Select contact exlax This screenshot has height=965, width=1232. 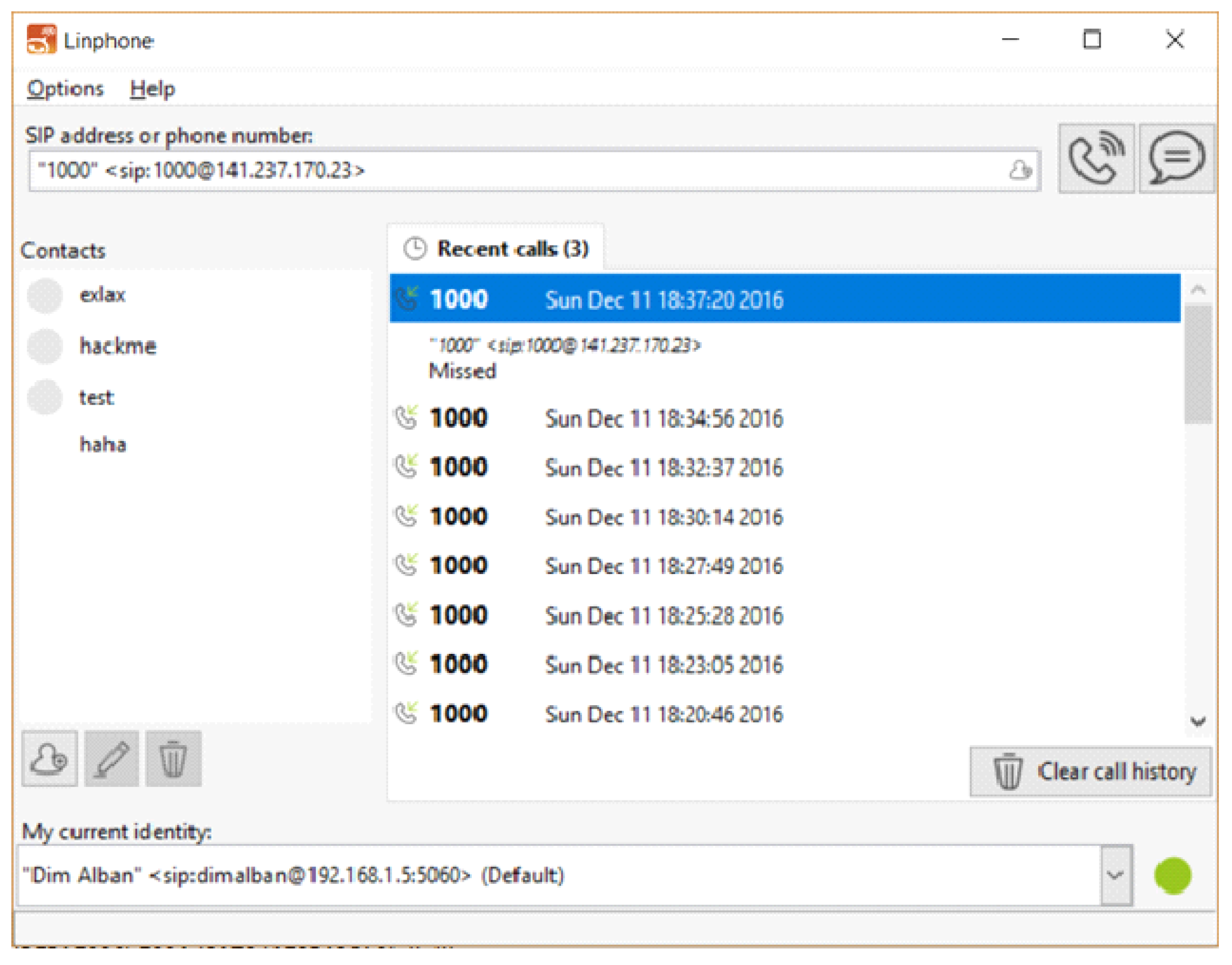pyautogui.click(x=103, y=295)
